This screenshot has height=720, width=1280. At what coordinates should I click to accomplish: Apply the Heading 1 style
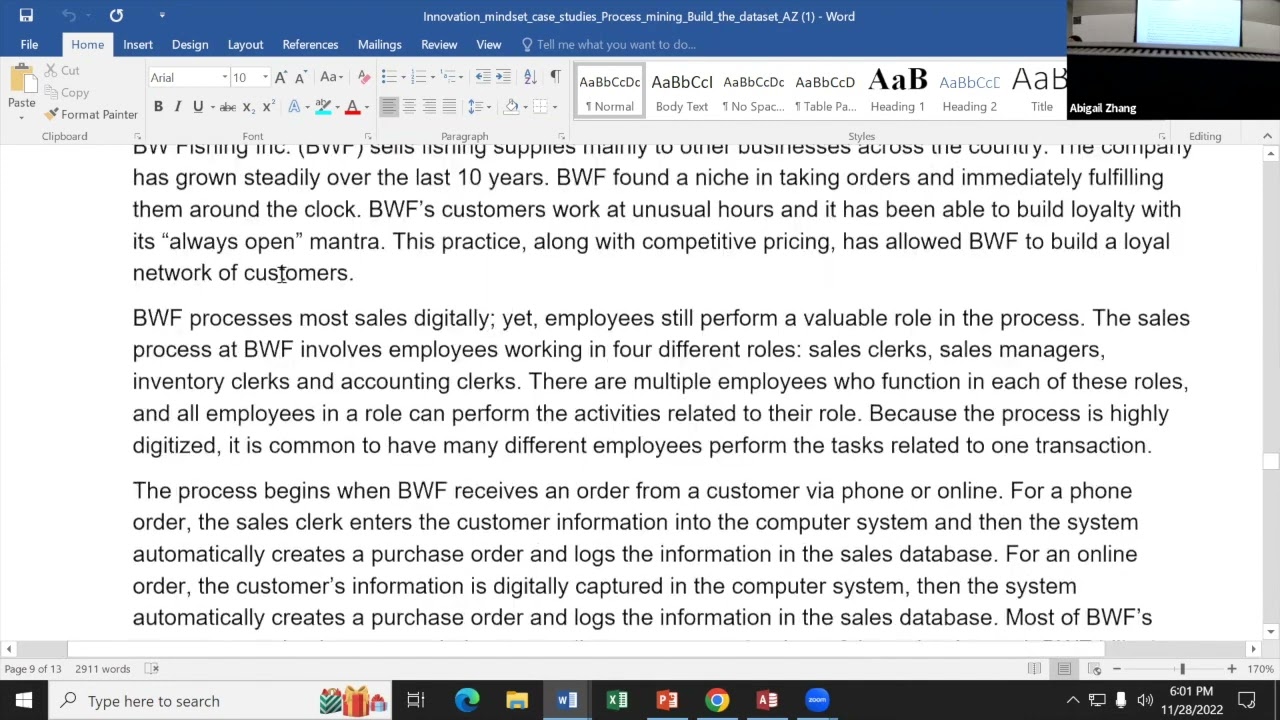click(x=897, y=90)
